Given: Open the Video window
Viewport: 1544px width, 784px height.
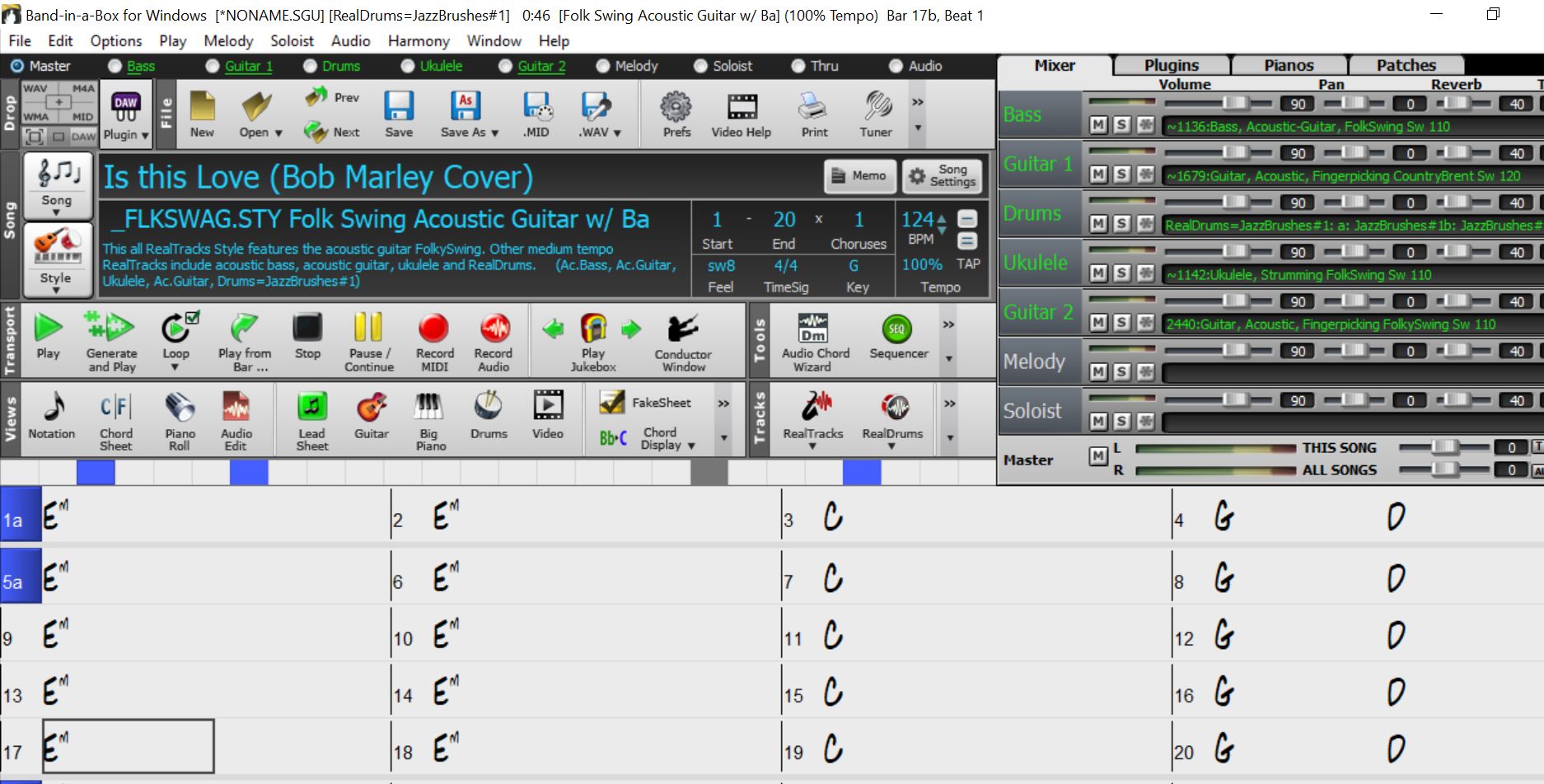Looking at the screenshot, I should click(x=548, y=416).
